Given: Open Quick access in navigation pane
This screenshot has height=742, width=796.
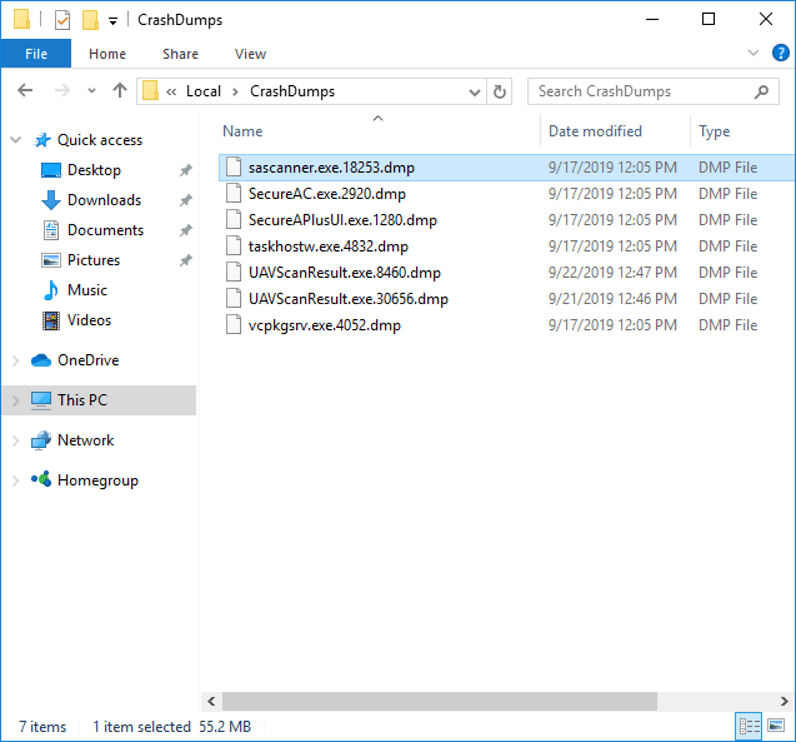Looking at the screenshot, I should [x=100, y=140].
